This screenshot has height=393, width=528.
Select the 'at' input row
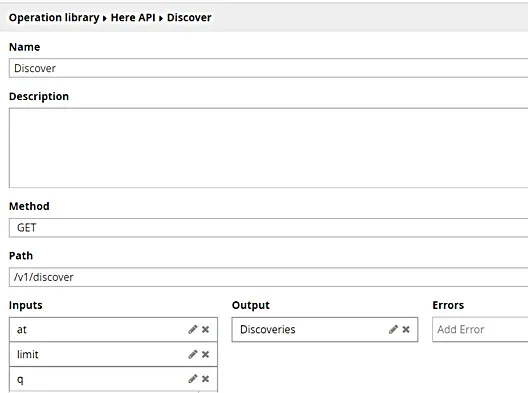[113, 329]
